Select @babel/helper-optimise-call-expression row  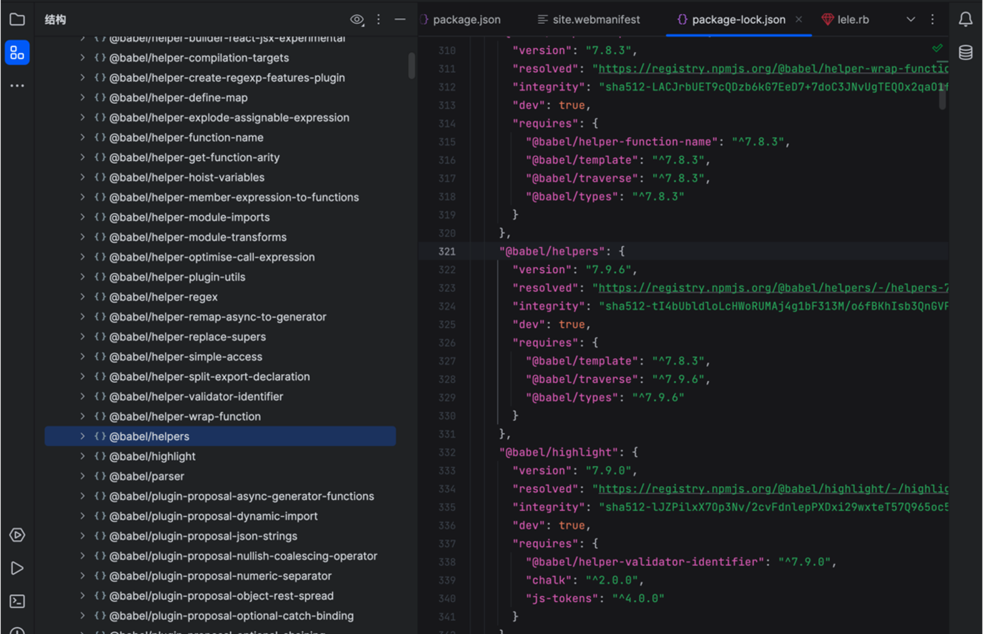220,257
